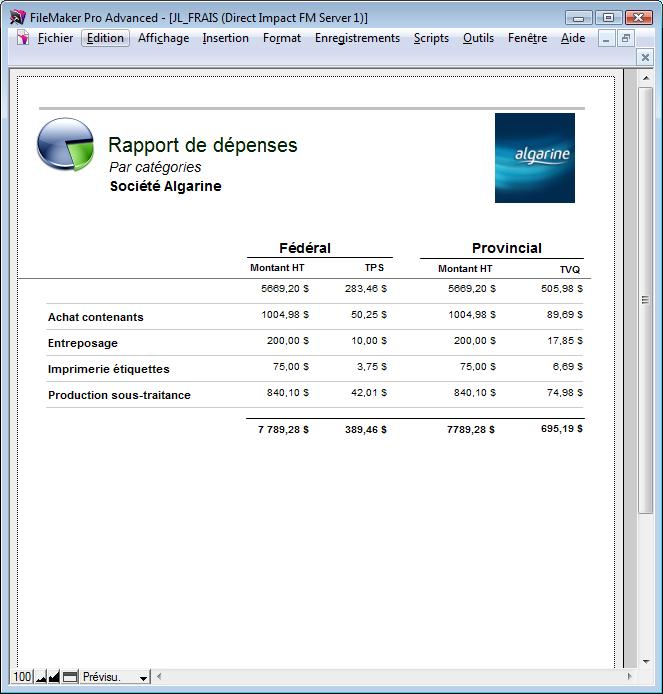Click the 389,46 $ TPS total
The width and height of the screenshot is (663, 694).
366,430
